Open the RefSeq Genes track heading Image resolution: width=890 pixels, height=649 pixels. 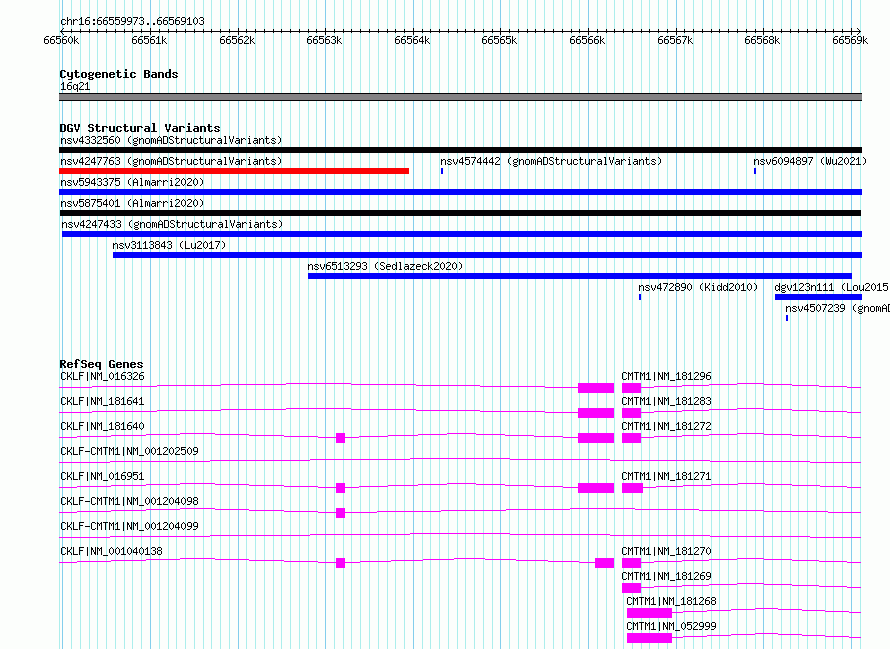102,364
